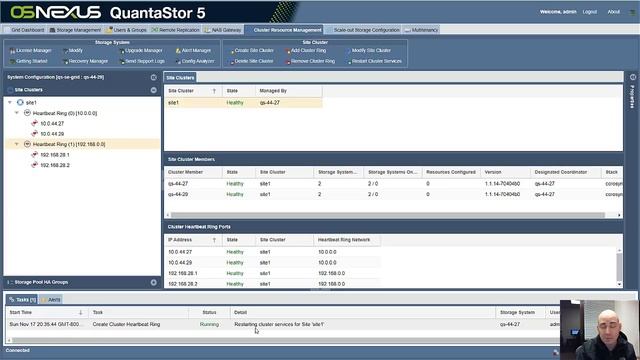
Task: Click System Configuration panel header icon
Action: tap(153, 77)
